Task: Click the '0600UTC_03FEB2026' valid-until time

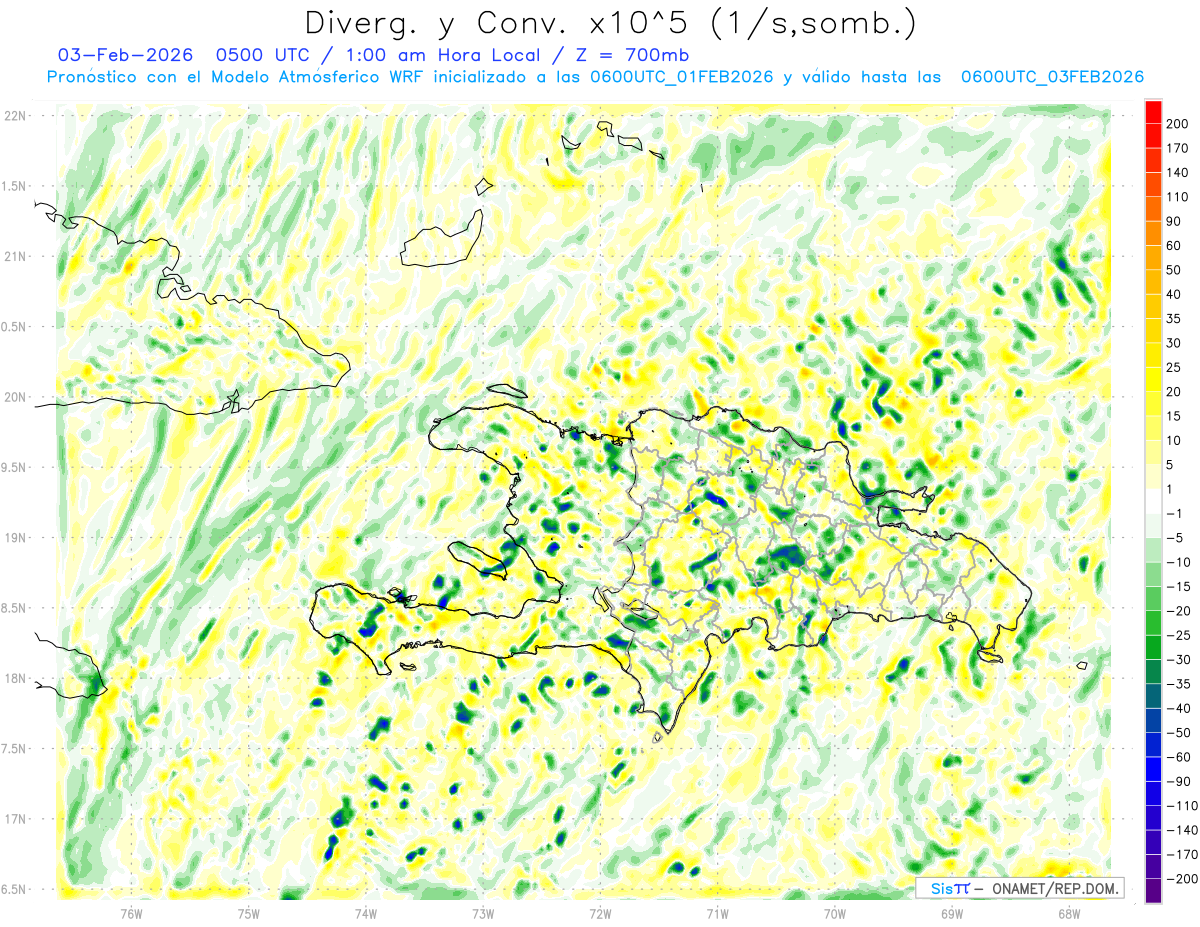Action: pyautogui.click(x=1052, y=77)
